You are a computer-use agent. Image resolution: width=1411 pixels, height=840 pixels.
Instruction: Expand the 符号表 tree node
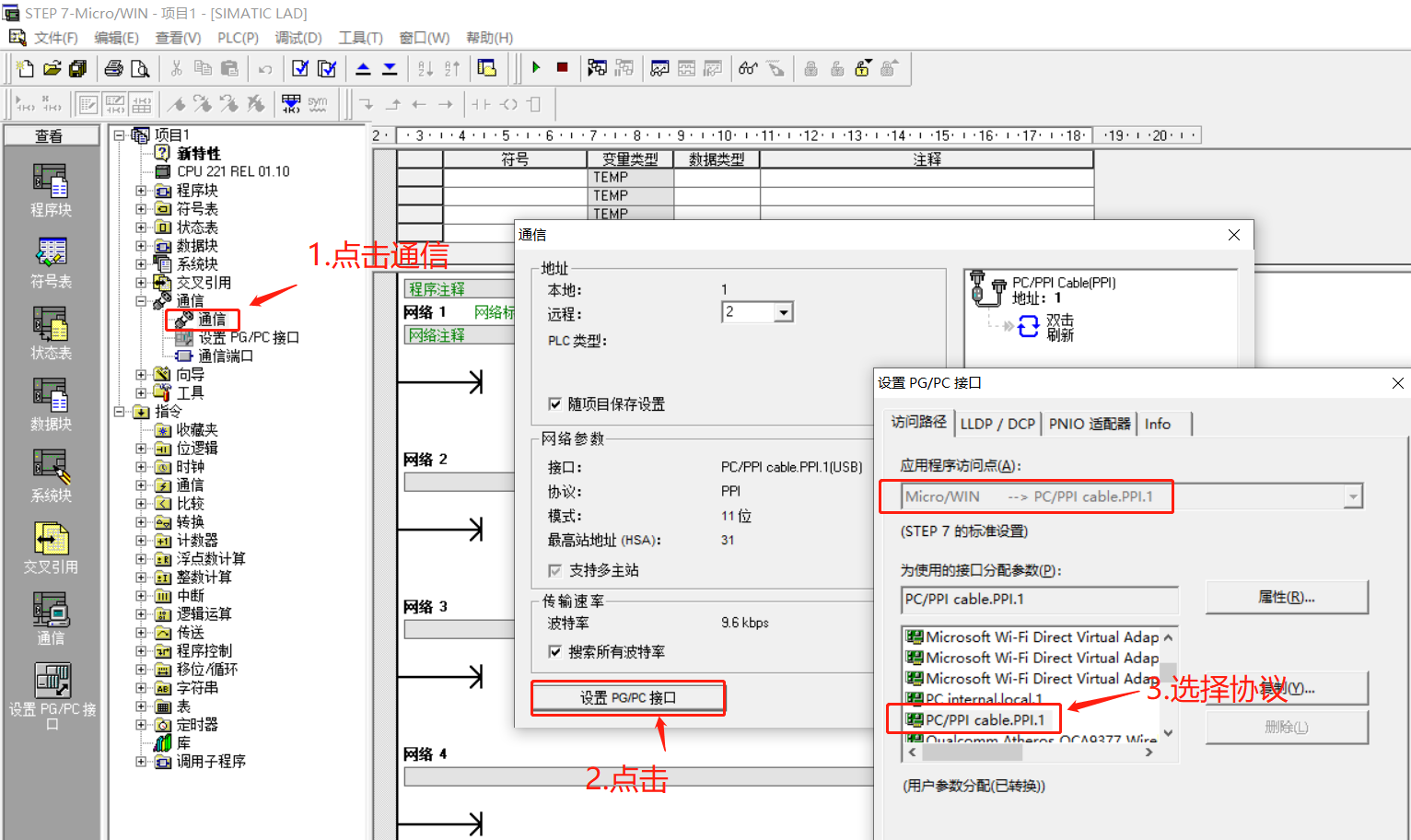click(141, 209)
